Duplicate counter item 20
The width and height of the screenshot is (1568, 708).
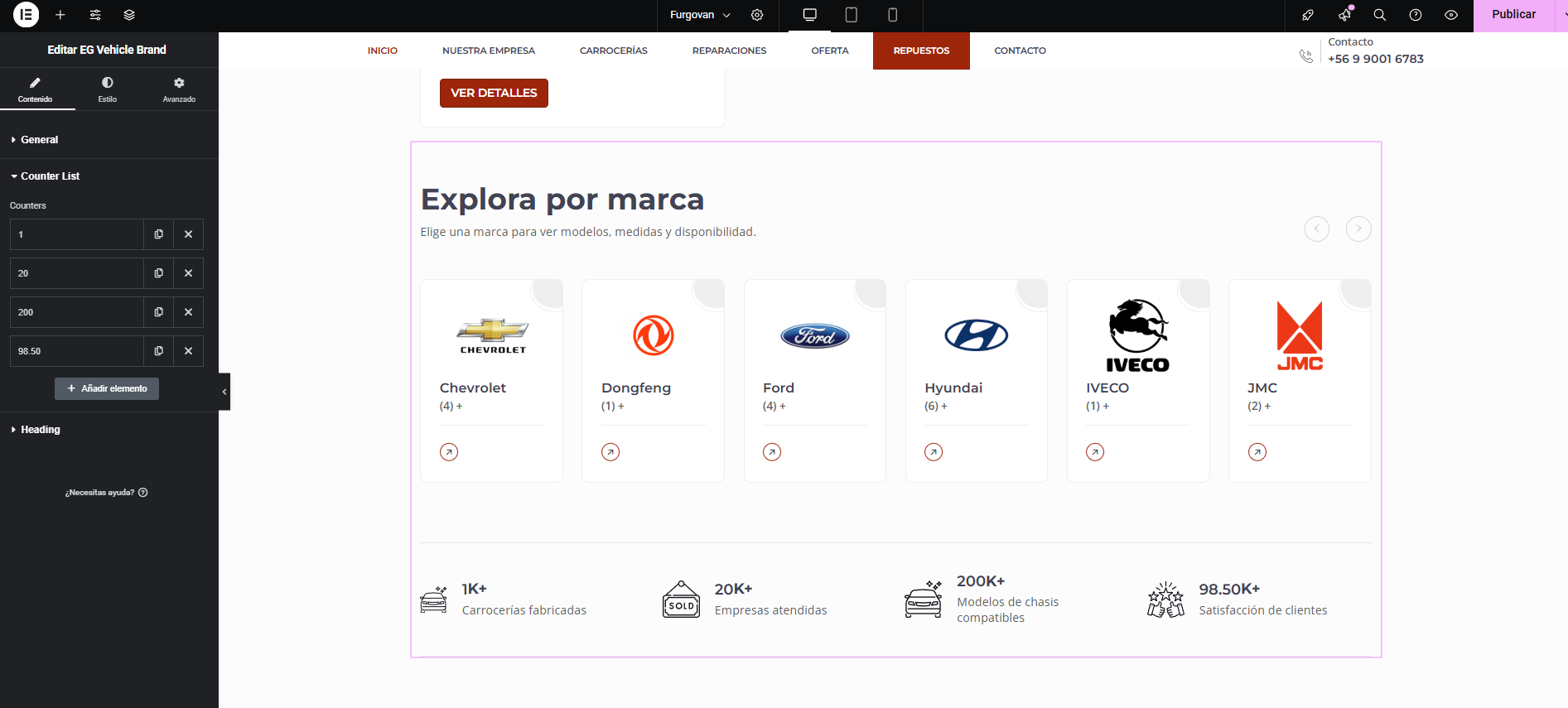coord(158,273)
